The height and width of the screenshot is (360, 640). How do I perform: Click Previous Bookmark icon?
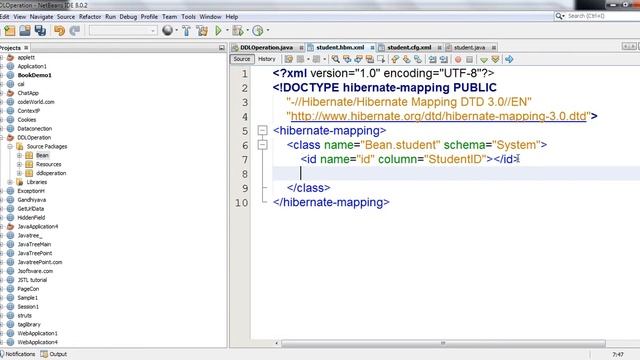(395, 59)
